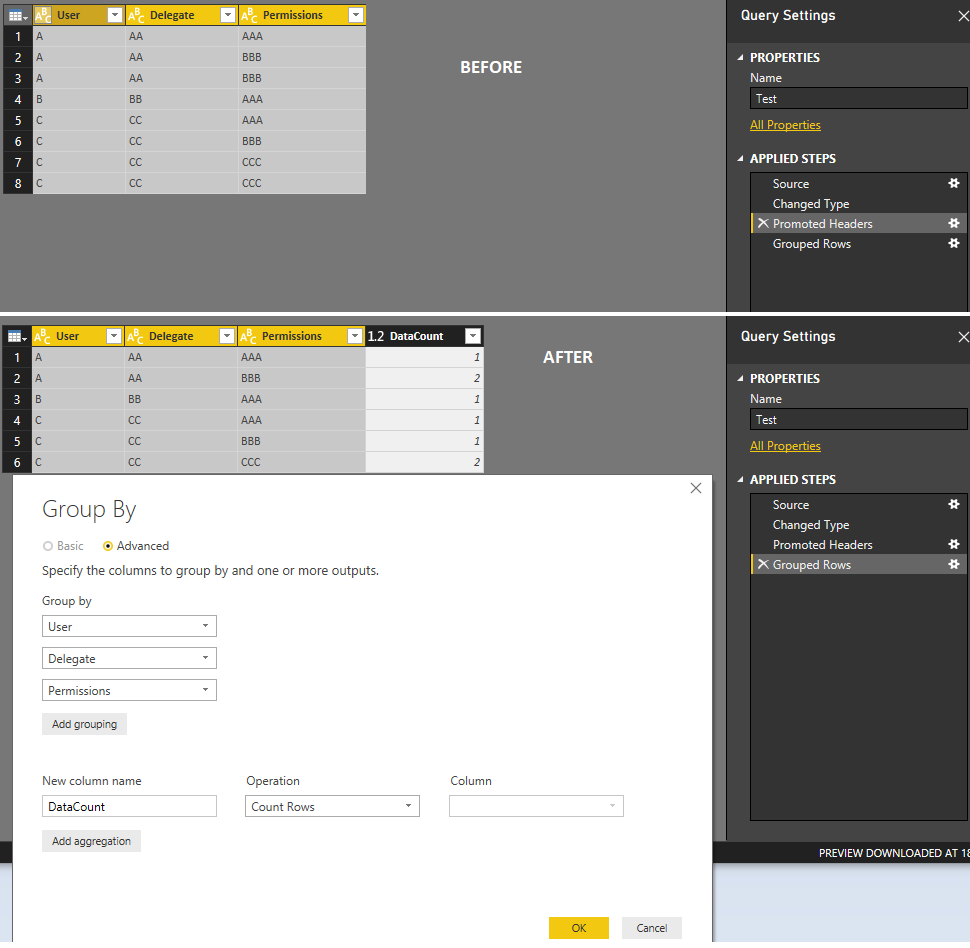Screen dimensions: 970x948
Task: Open Grouped Rows gear in bottom Query Settings
Action: [954, 564]
